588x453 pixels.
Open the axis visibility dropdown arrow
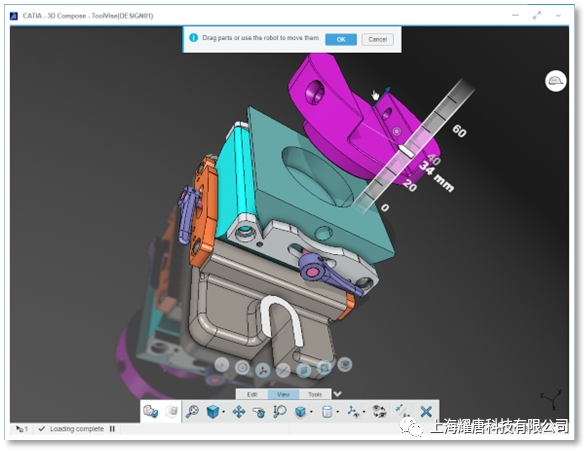point(364,412)
